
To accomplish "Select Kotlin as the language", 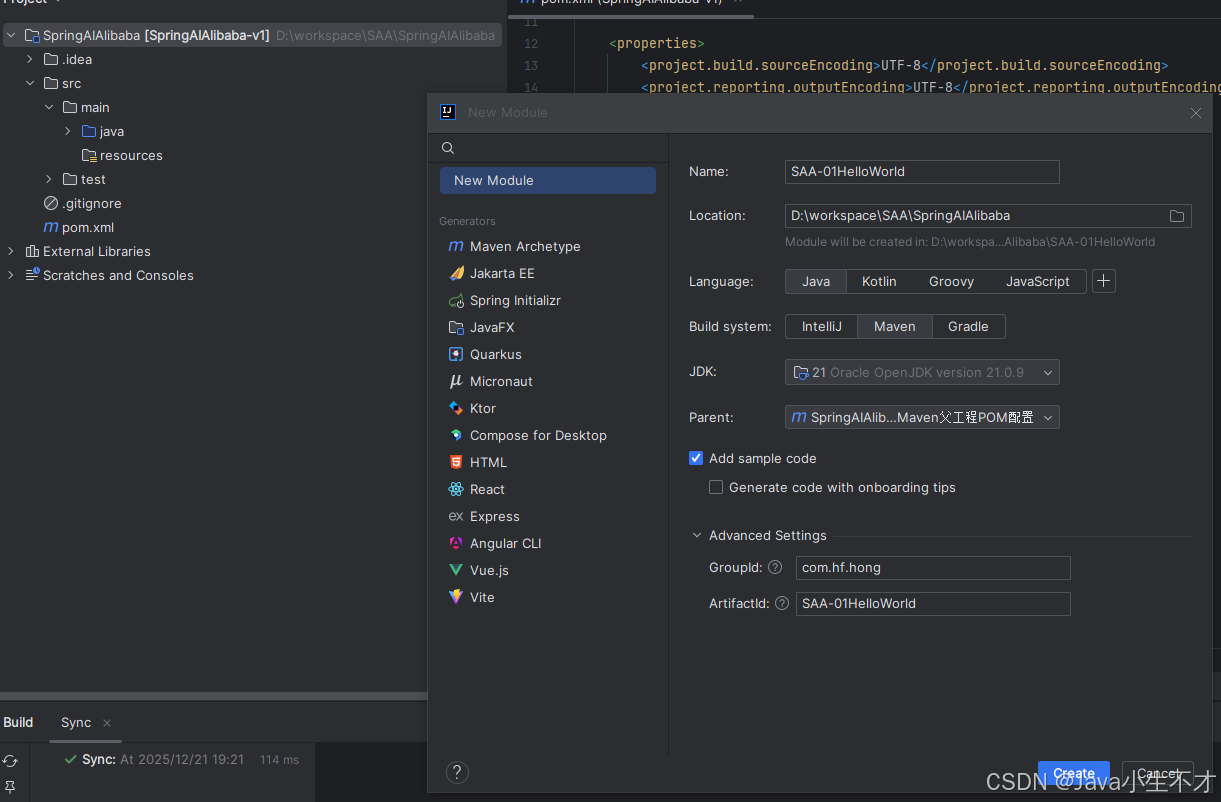I will coord(879,281).
